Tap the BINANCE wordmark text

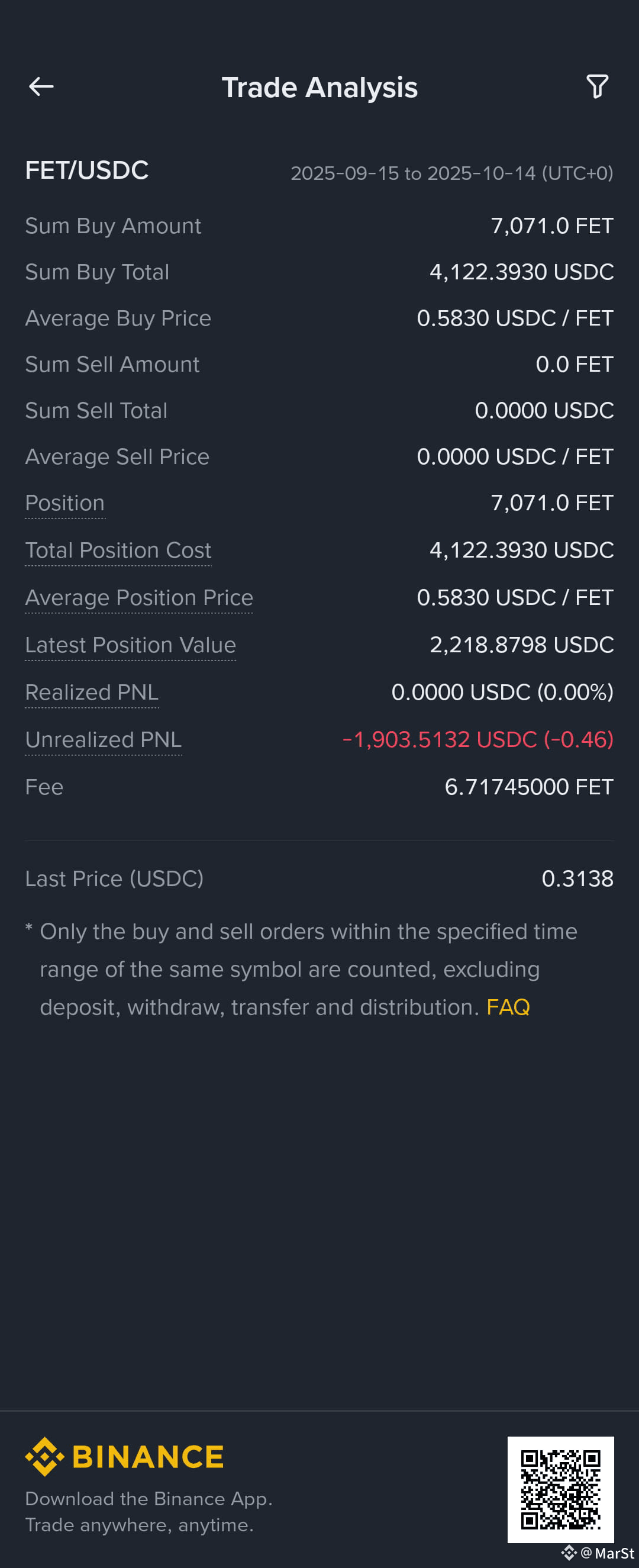[x=148, y=1457]
